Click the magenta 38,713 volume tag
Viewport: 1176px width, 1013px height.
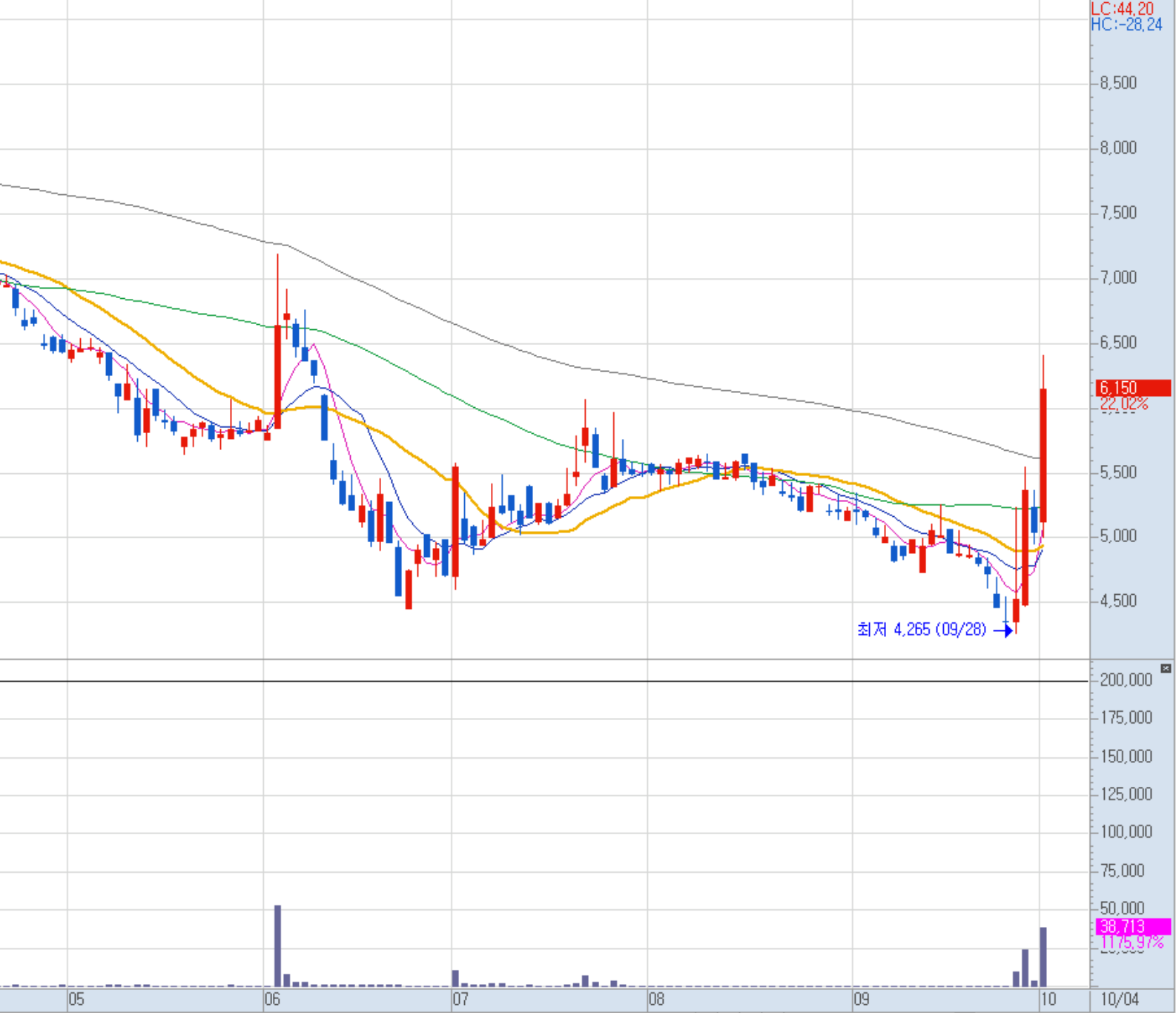1133,926
